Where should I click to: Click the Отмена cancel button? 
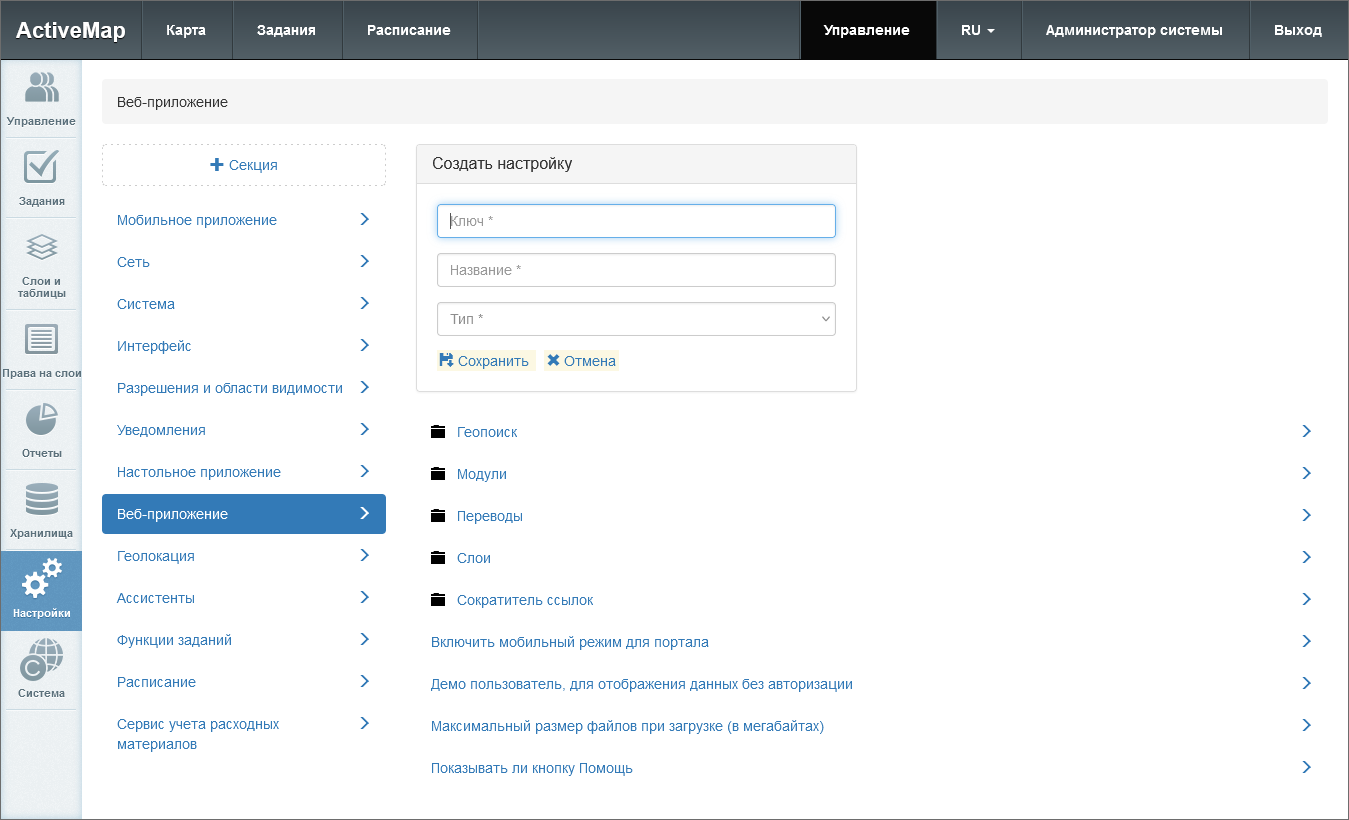581,361
